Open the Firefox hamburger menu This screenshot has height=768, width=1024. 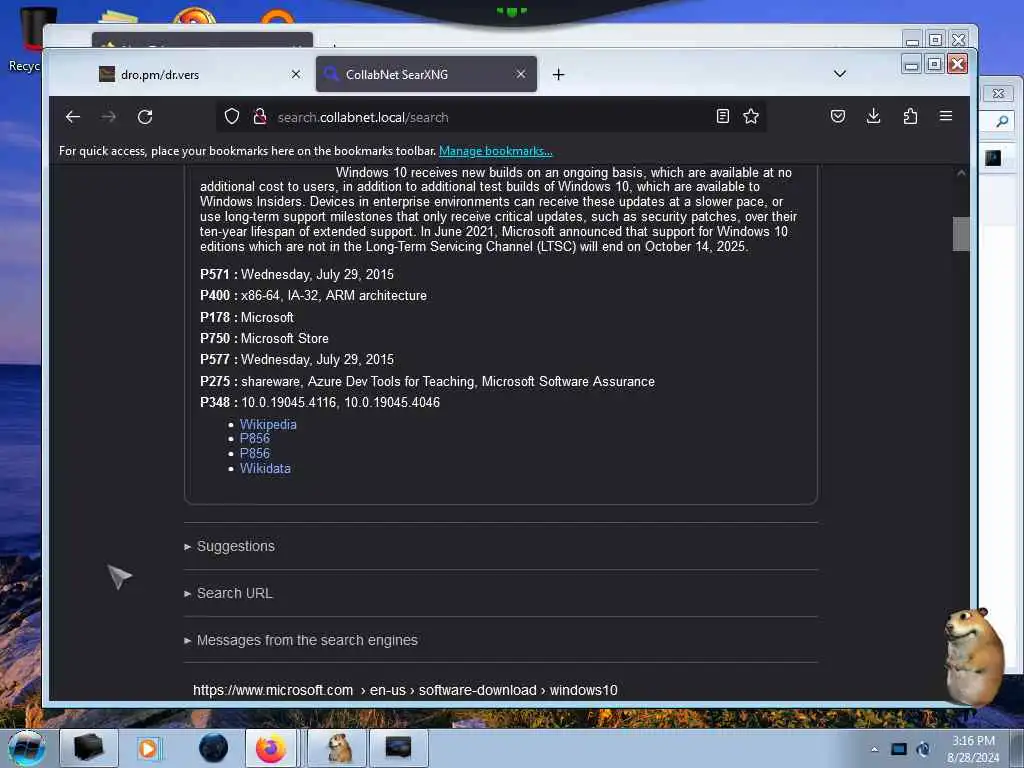946,117
